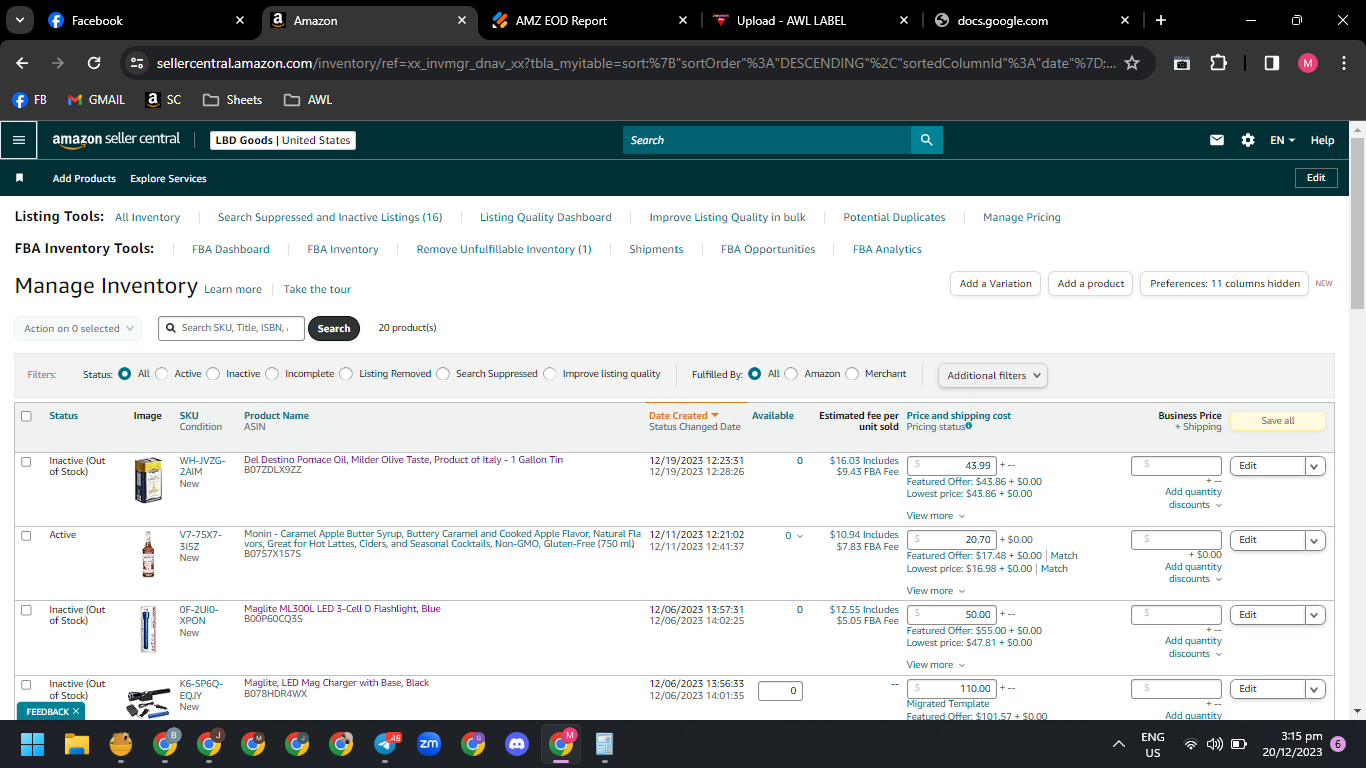This screenshot has width=1366, height=768.
Task: Open the Chrome menu three dots
Action: tap(1344, 63)
